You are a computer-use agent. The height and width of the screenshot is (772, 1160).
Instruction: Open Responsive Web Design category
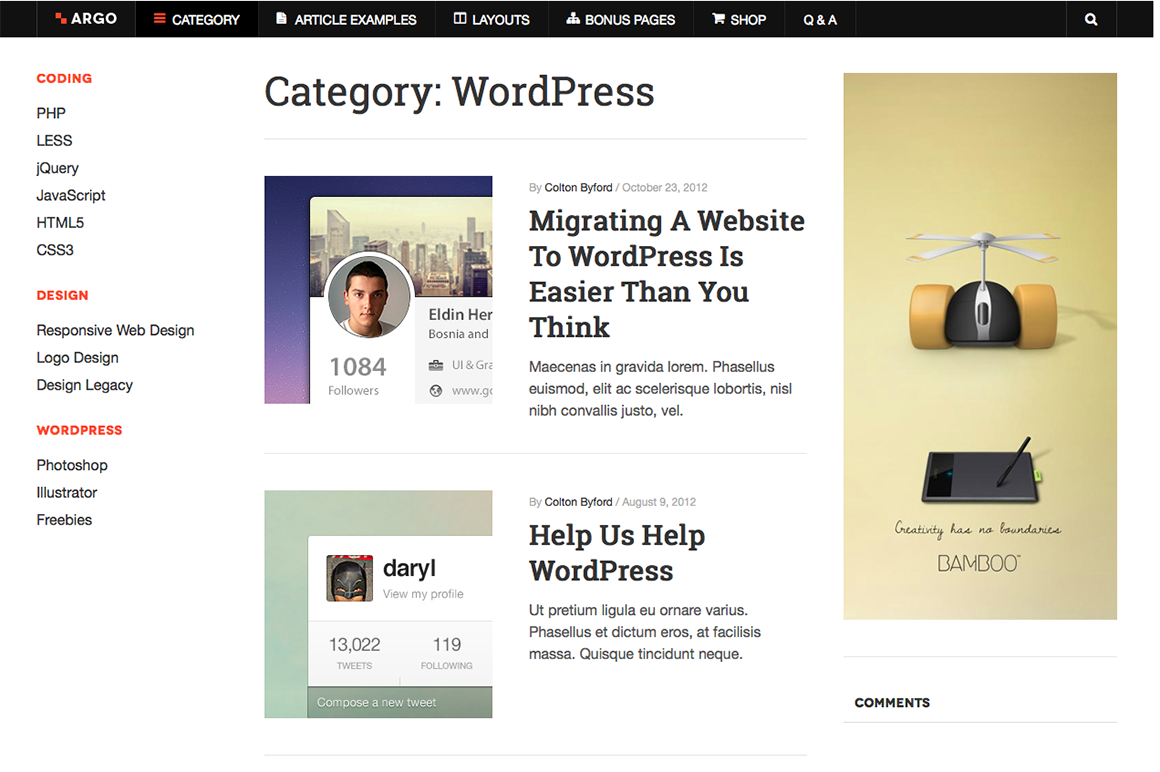(115, 331)
